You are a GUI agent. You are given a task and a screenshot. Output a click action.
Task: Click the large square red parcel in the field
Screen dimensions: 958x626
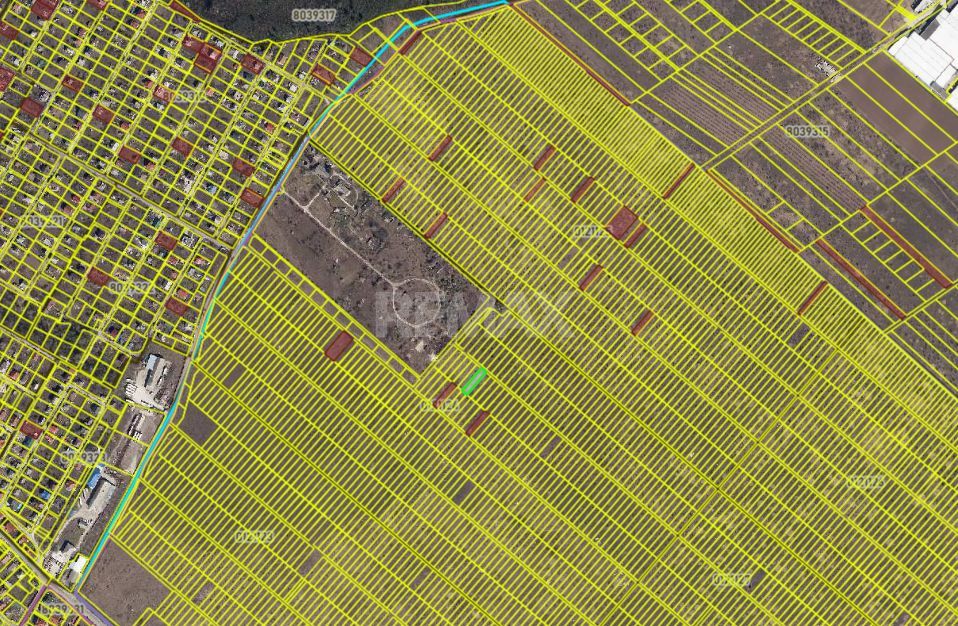coord(622,222)
